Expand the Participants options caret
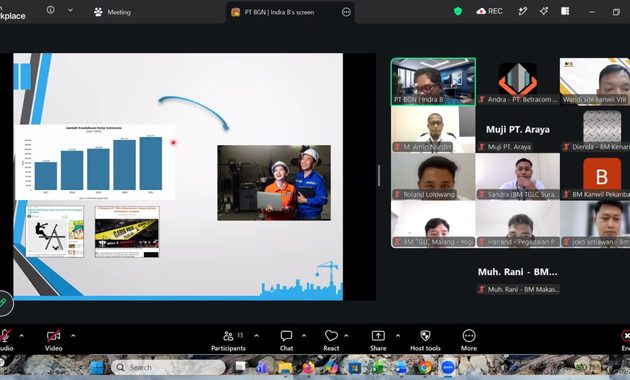The width and height of the screenshot is (630, 380). 256,335
